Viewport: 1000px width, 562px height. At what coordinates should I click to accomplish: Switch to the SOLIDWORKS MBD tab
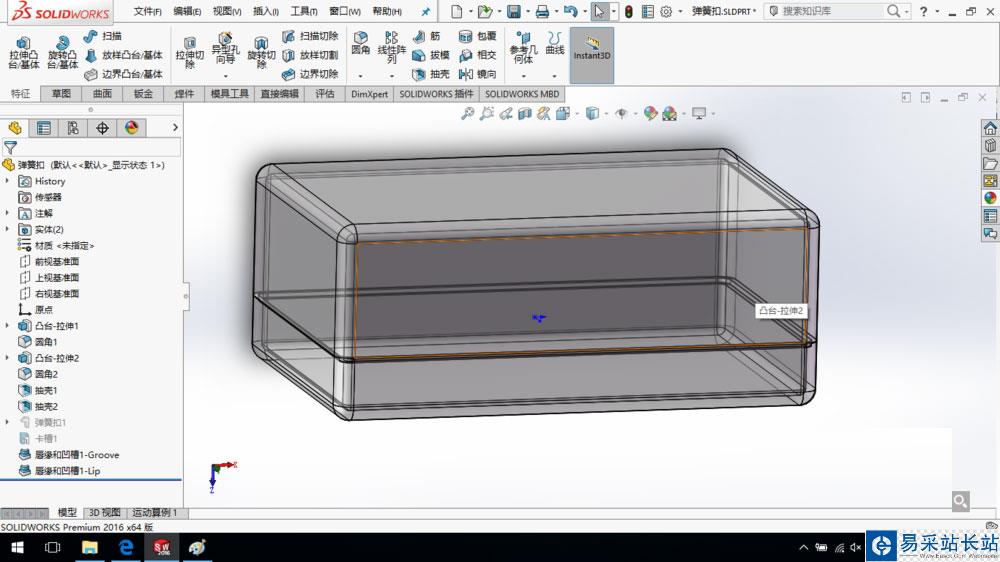(x=522, y=94)
